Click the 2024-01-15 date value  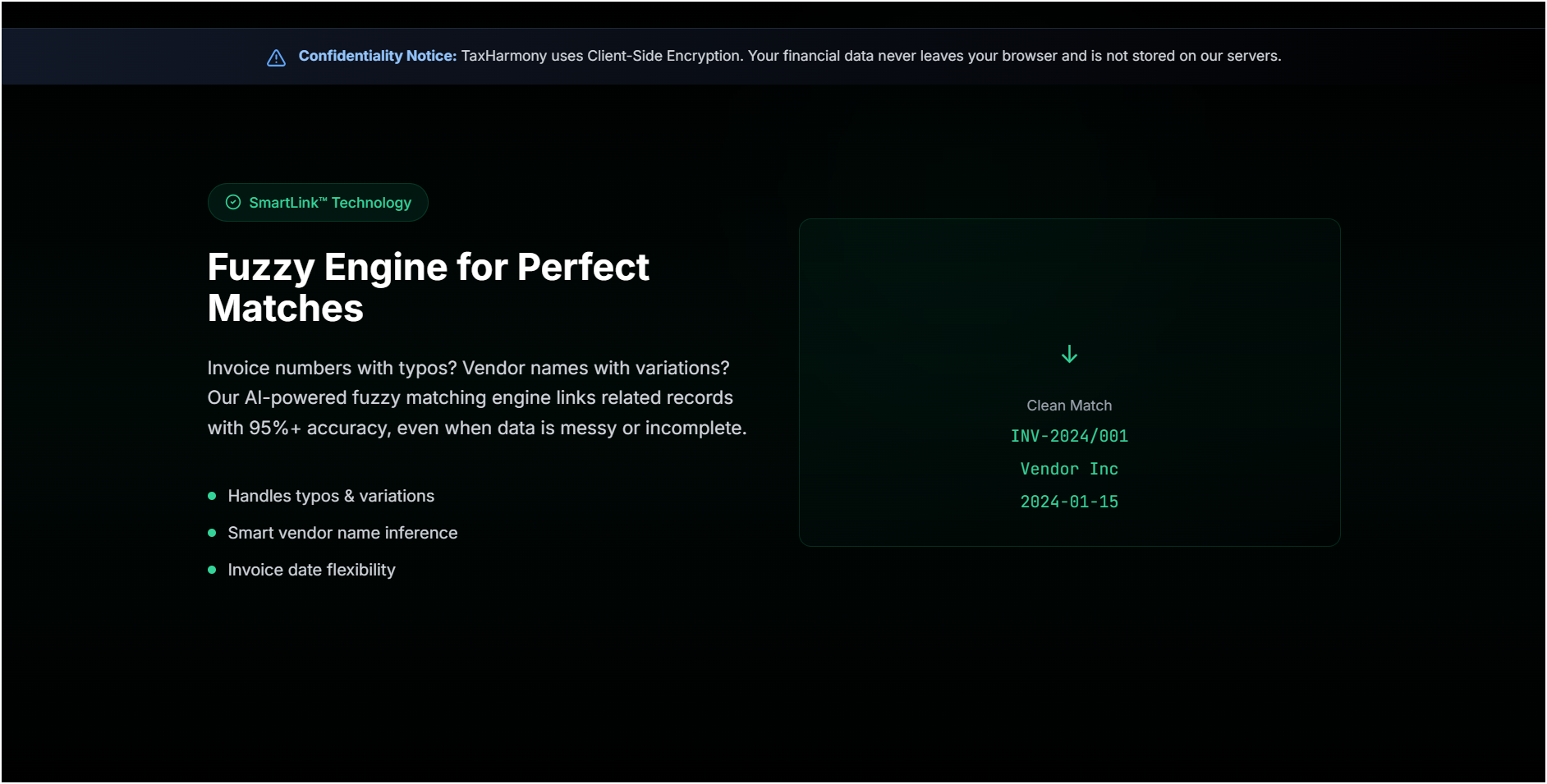pyautogui.click(x=1069, y=502)
